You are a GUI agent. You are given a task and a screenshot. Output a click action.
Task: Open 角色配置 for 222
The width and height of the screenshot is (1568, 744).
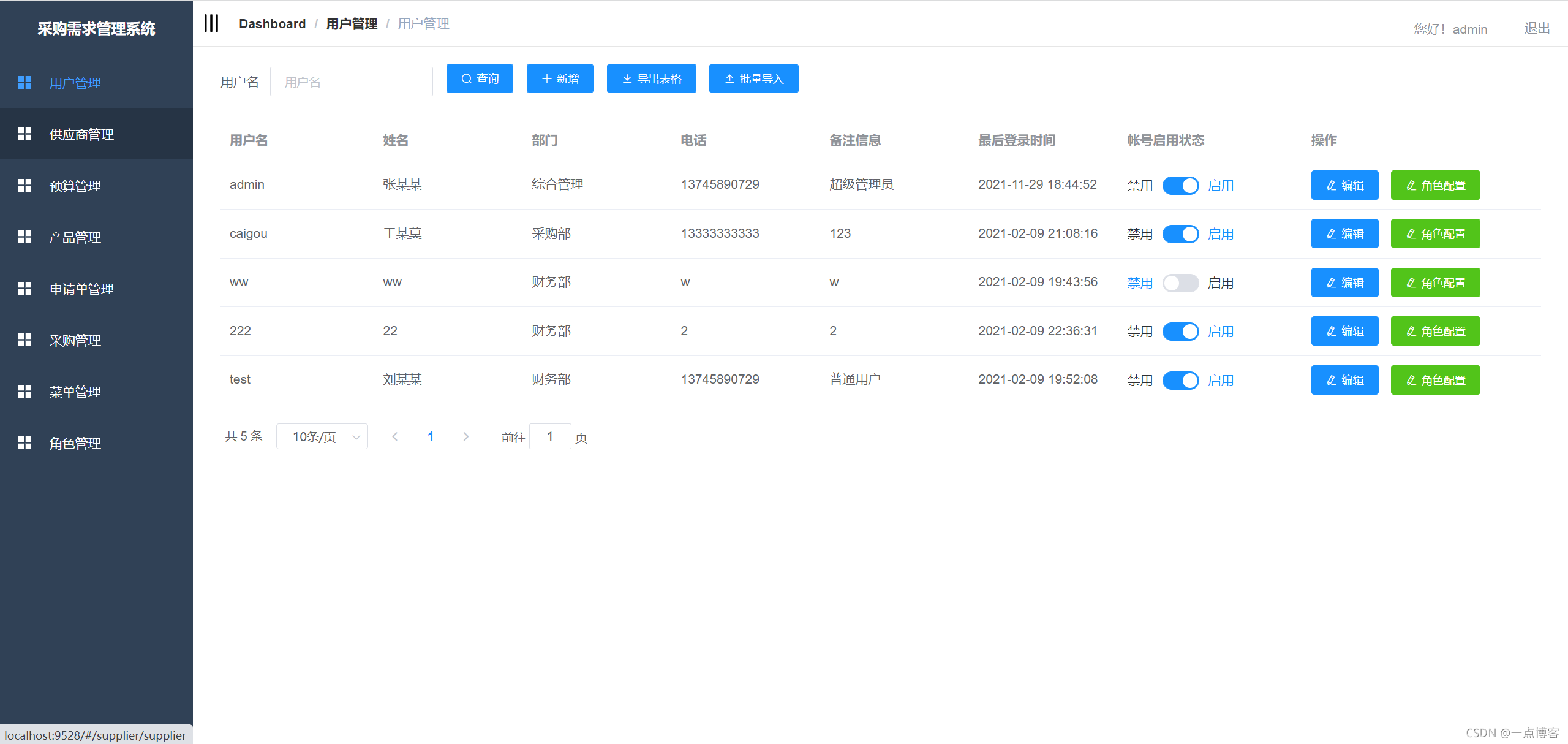(1435, 331)
